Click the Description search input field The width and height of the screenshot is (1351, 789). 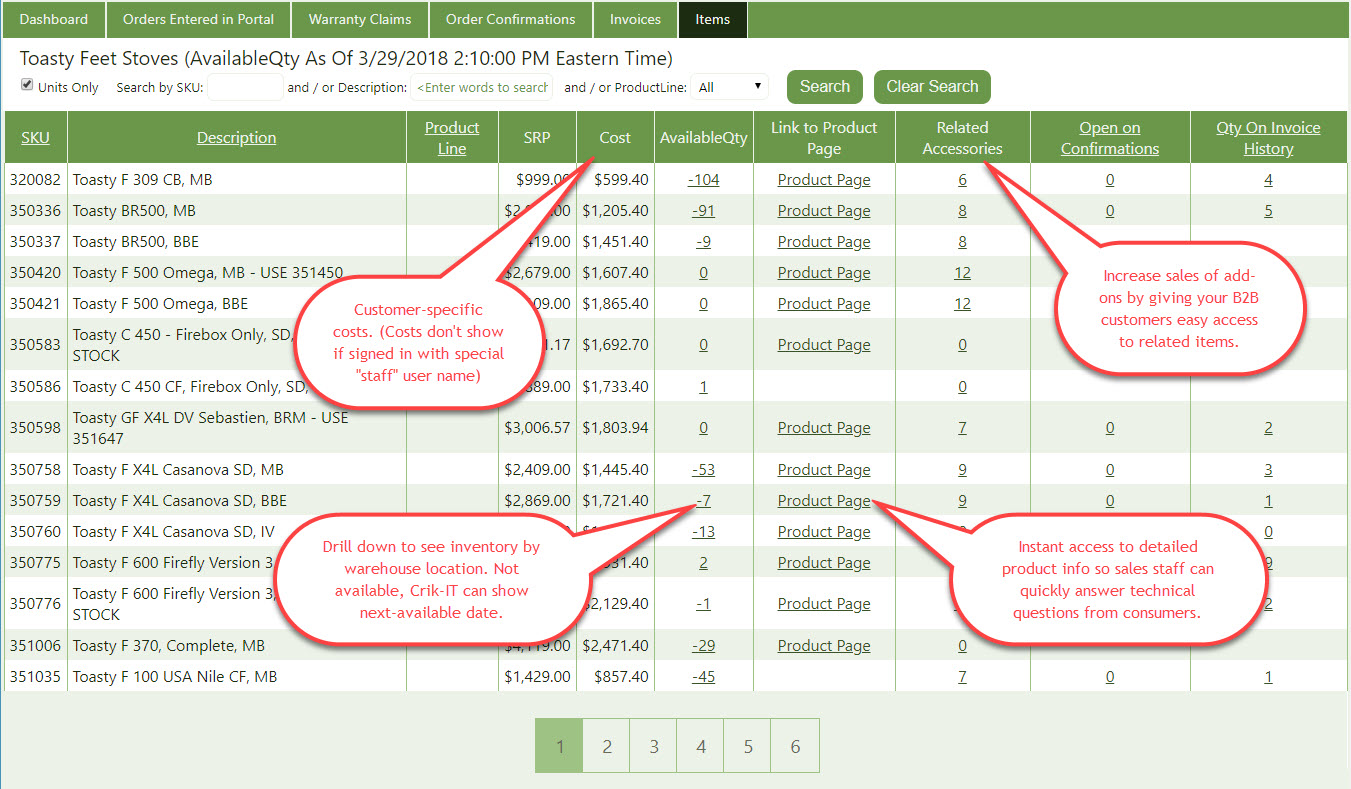[481, 87]
